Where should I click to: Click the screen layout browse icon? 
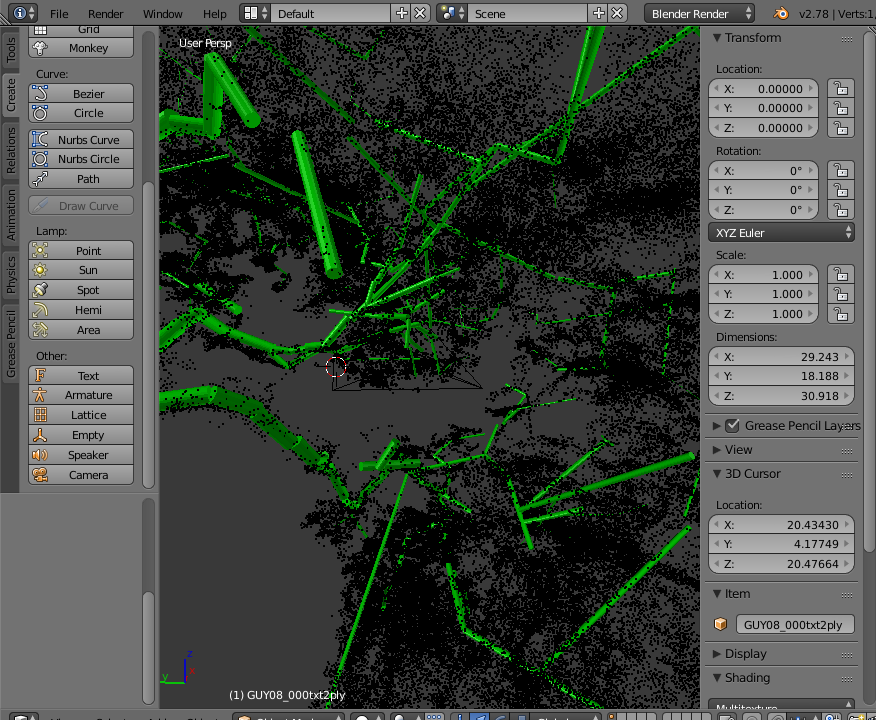tap(253, 14)
